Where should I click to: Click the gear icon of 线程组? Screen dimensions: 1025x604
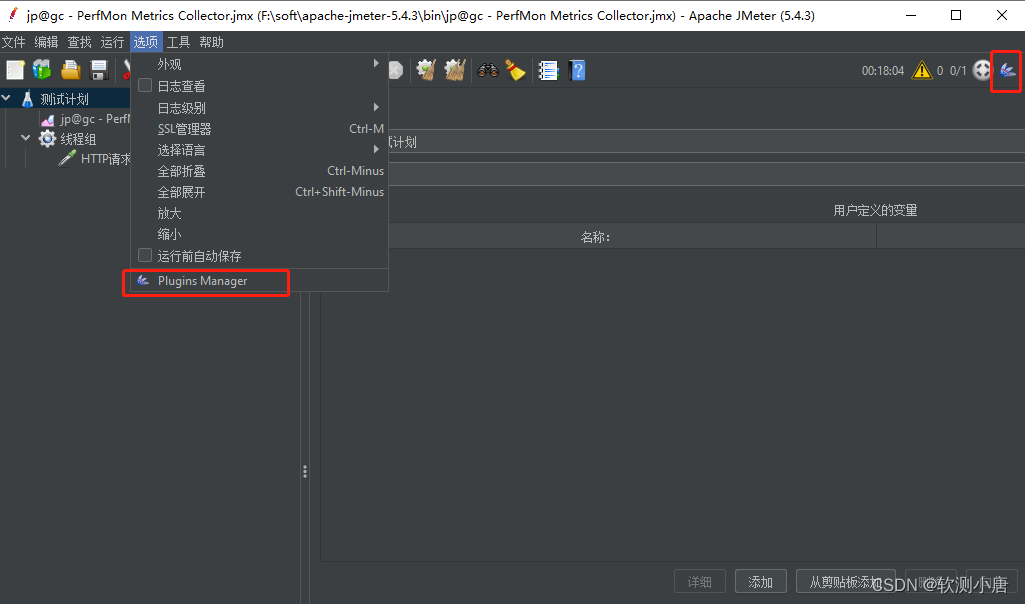47,139
